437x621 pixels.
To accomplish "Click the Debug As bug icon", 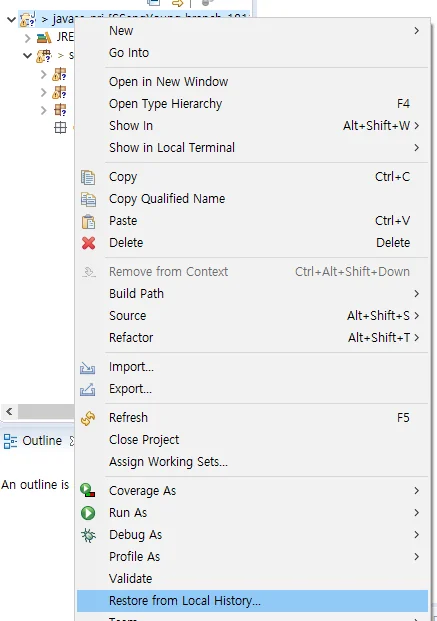I will pos(88,535).
